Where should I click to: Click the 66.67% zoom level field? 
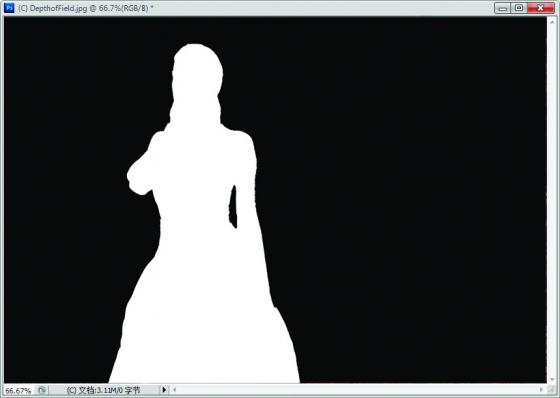coord(19,390)
